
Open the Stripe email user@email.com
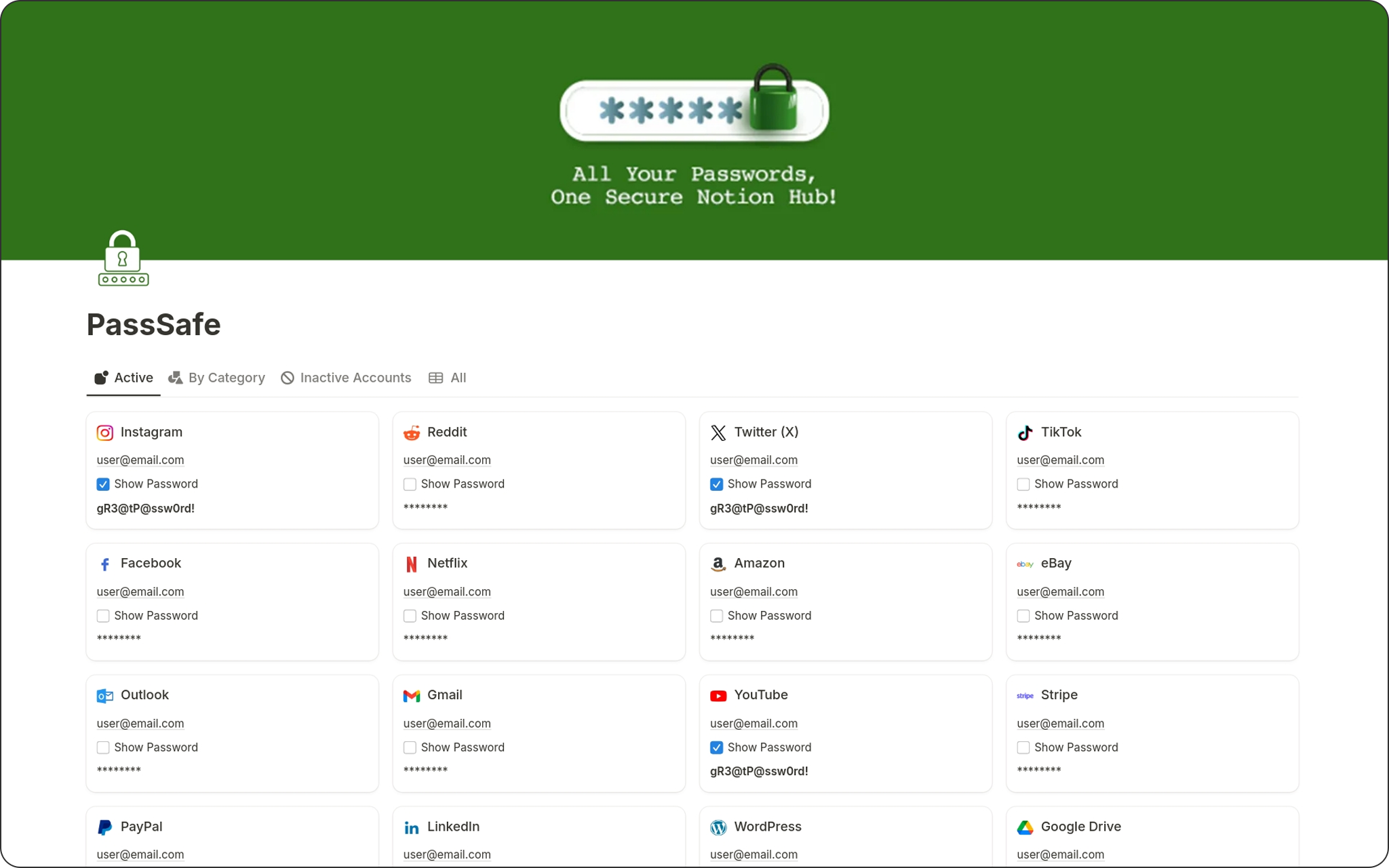coord(1060,723)
